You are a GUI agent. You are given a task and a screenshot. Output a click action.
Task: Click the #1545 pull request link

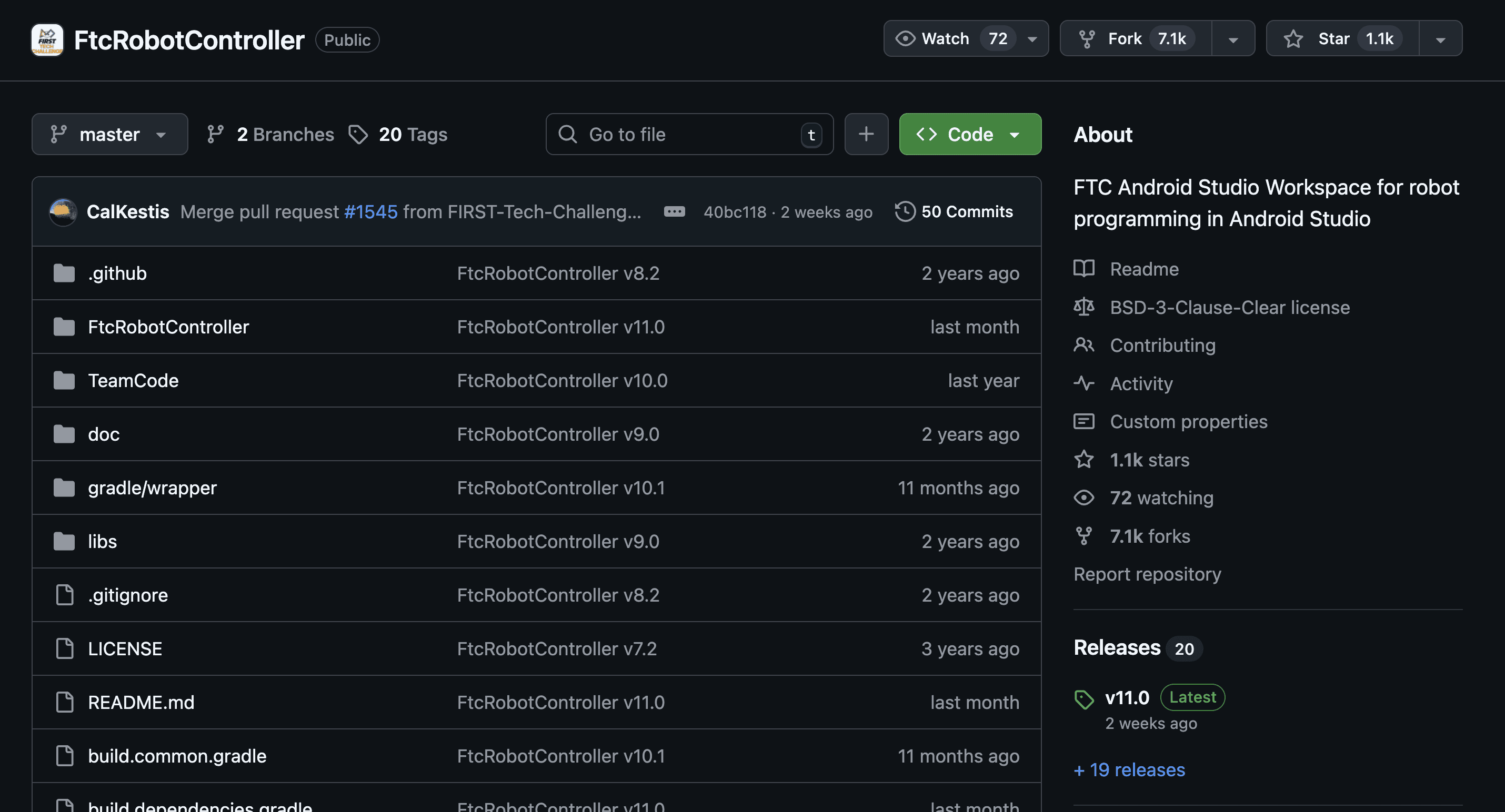pyautogui.click(x=370, y=211)
